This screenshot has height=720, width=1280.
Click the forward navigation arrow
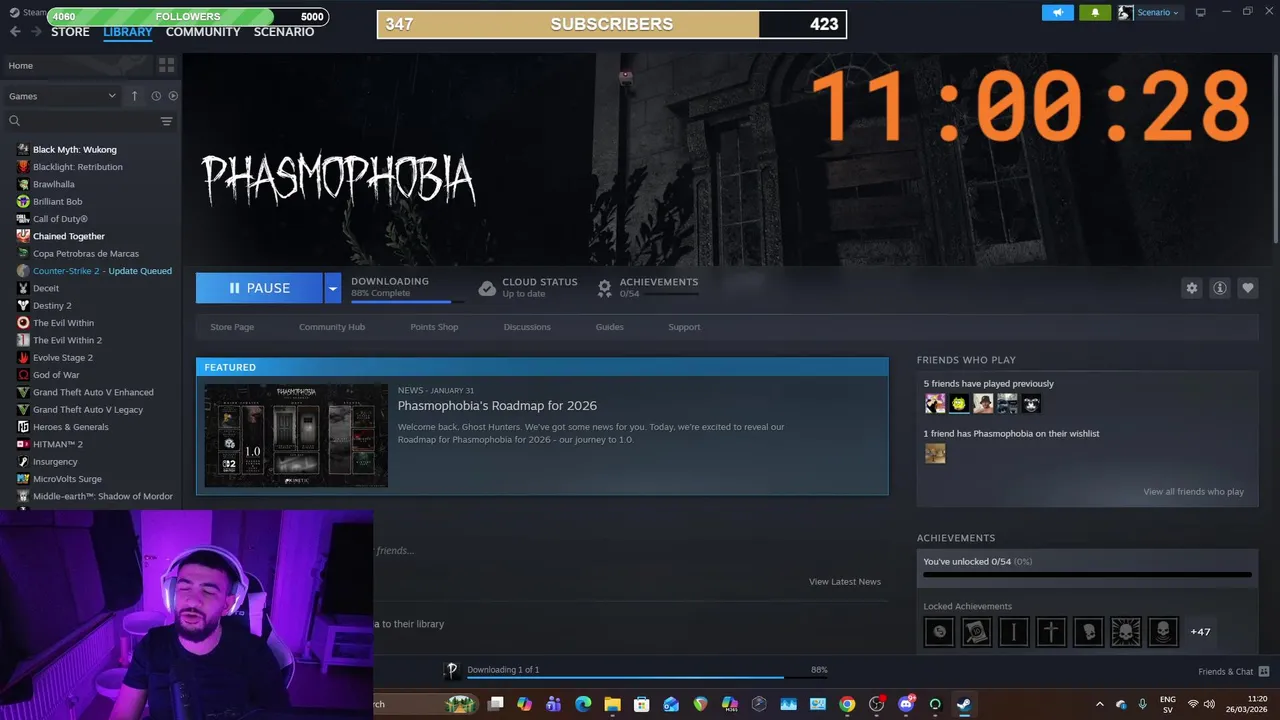[36, 32]
